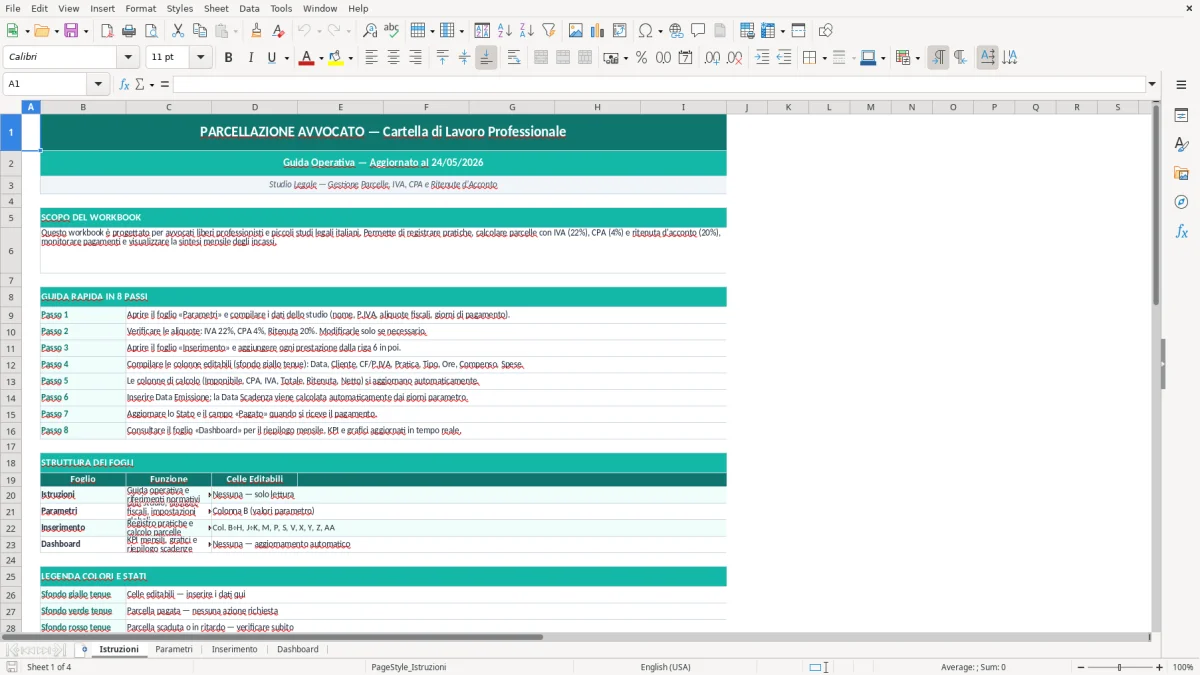
Task: Toggle Align Bottom vertical alignment
Action: [x=486, y=58]
